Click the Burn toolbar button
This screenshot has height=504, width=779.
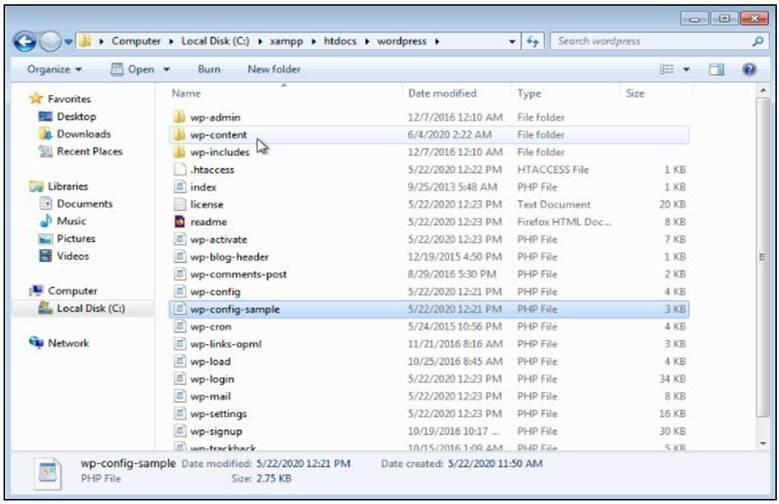(x=209, y=69)
